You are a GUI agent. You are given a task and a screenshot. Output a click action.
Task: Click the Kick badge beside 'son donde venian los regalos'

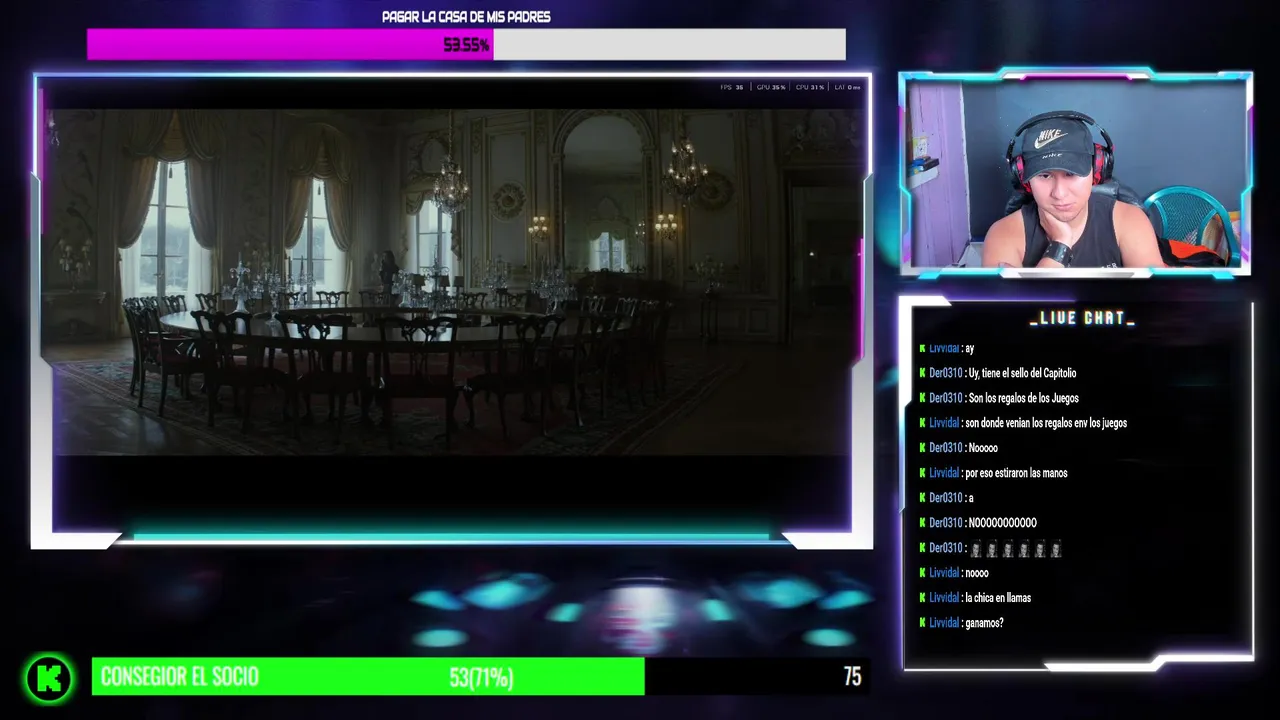point(922,423)
